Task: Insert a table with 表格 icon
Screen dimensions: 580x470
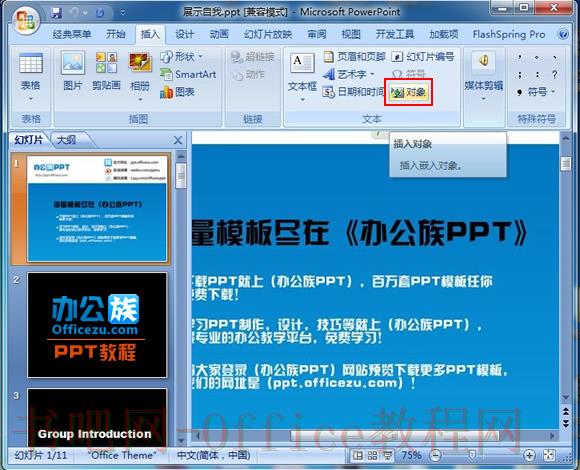Action: [31, 63]
